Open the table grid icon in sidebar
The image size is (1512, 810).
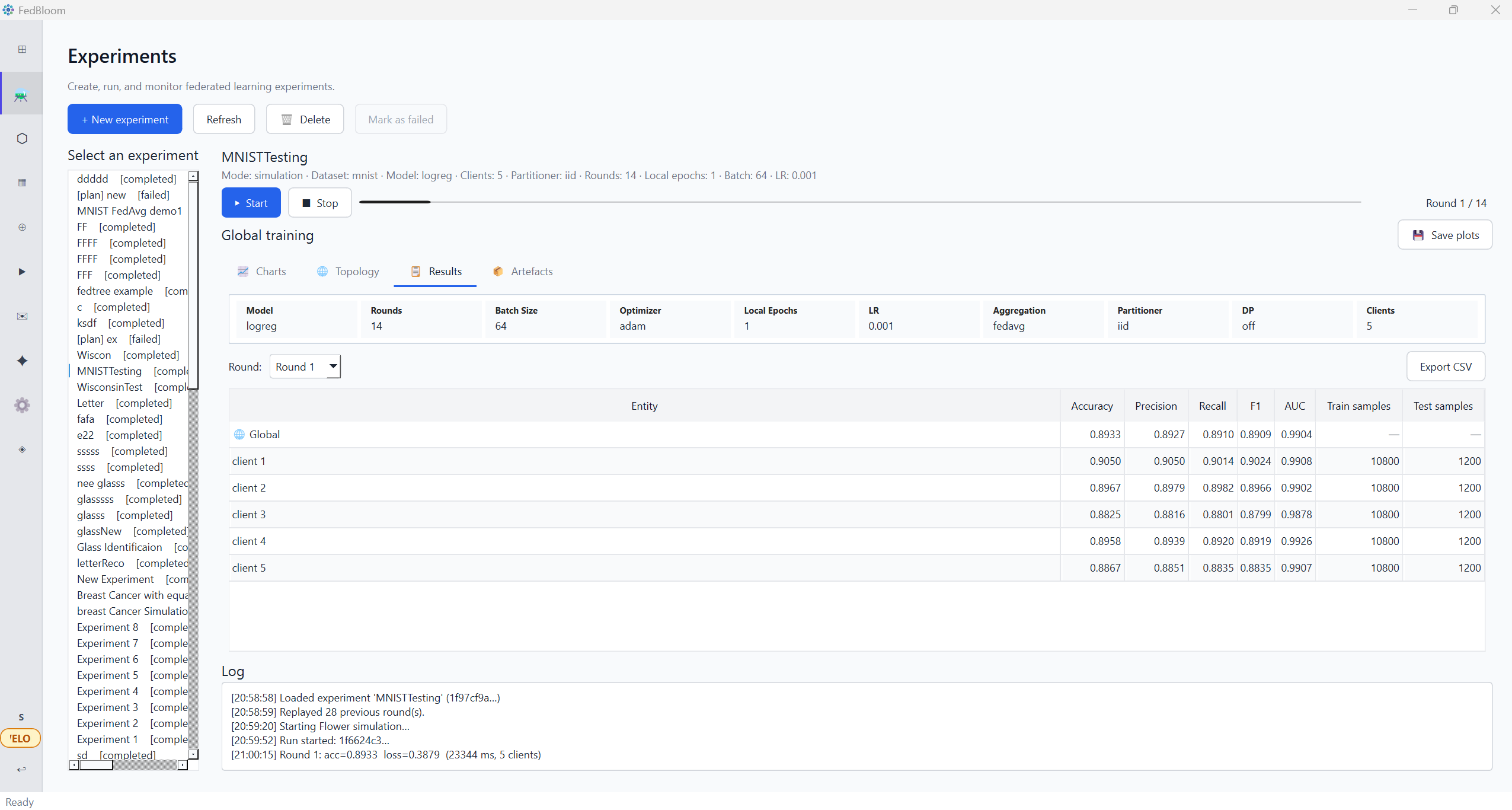point(22,183)
